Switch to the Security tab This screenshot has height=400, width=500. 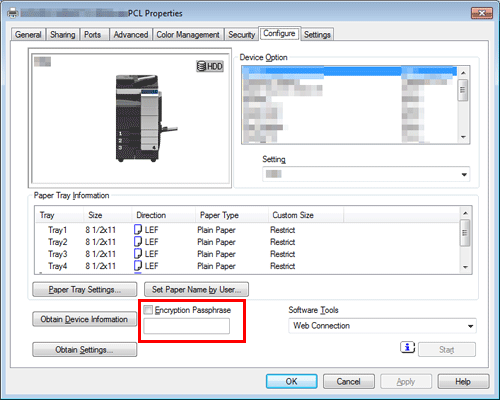pos(242,35)
